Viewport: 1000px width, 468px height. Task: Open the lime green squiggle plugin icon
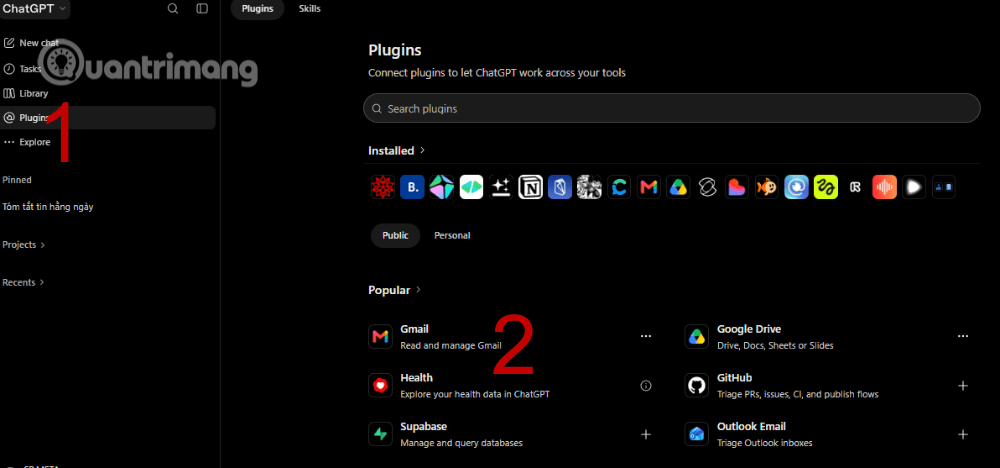coord(826,187)
